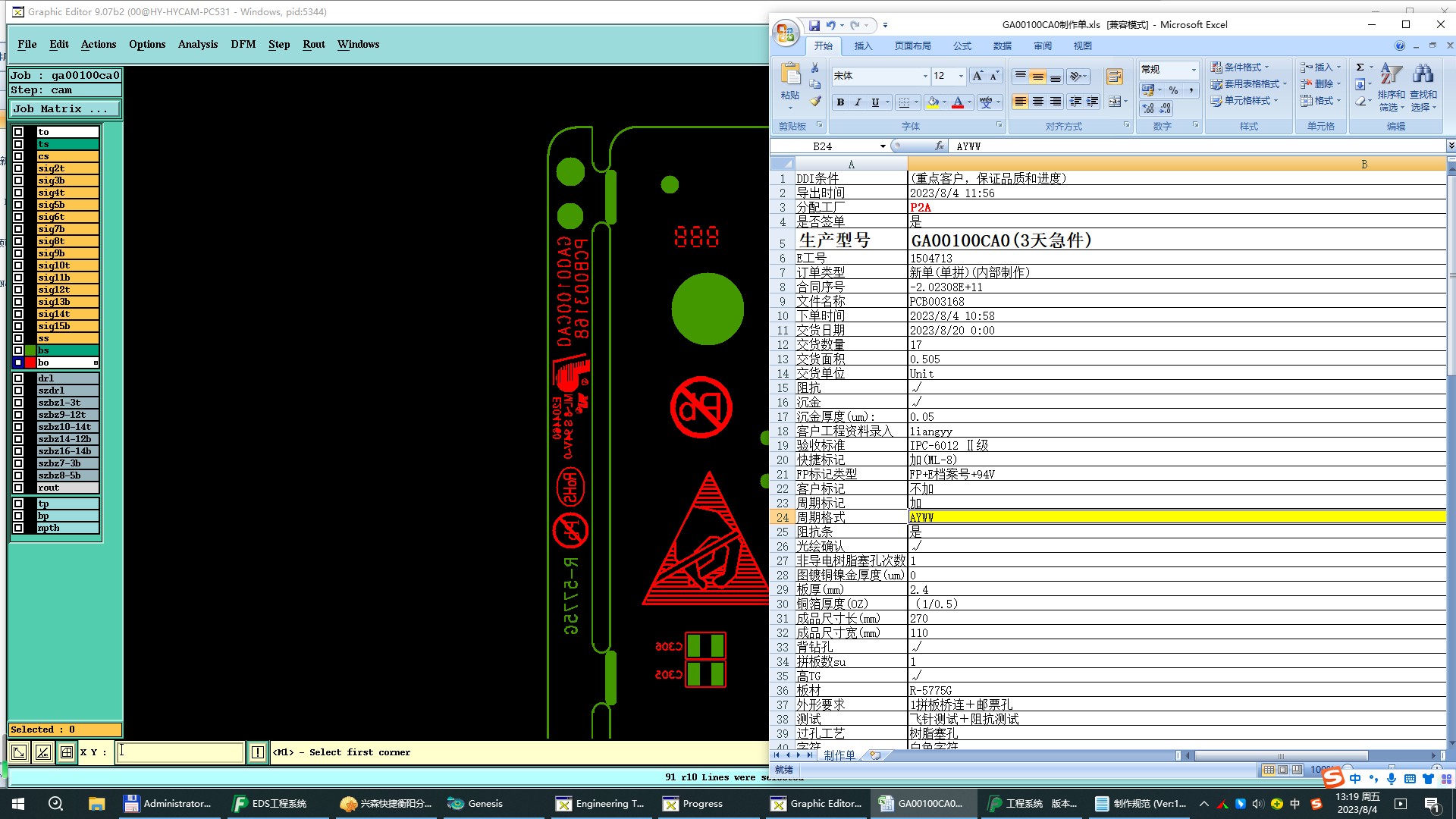This screenshot has height=819, width=1456.
Task: Click Excel Save icon in quick access toolbar
Action: pyautogui.click(x=814, y=25)
